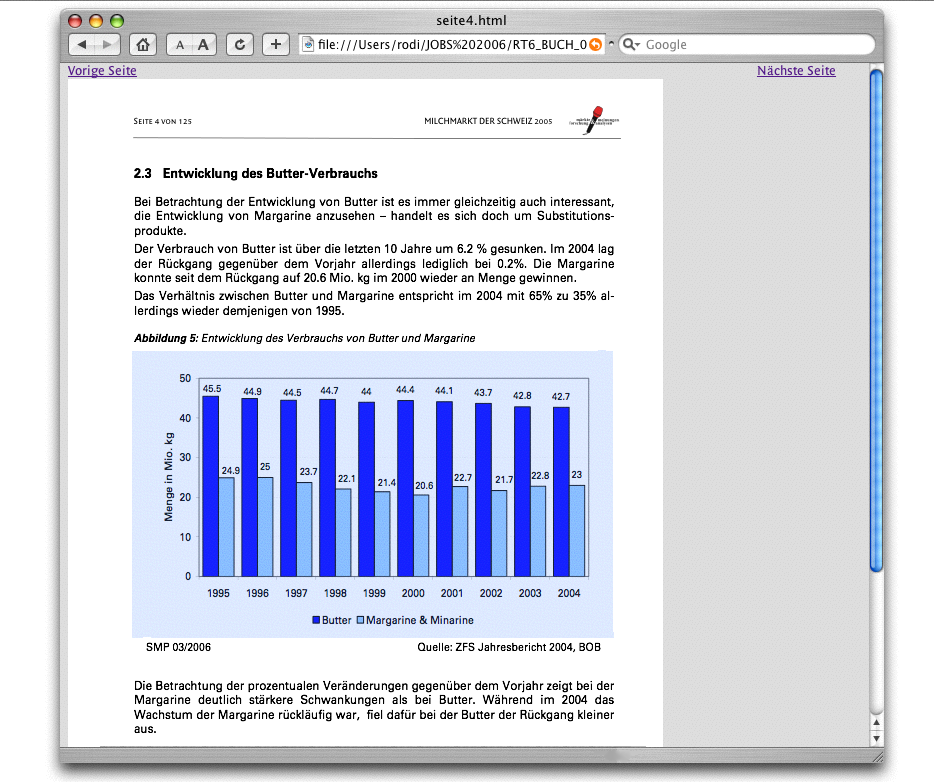
Task: Click the blue vertical scrollbar thumb
Action: [x=876, y=320]
